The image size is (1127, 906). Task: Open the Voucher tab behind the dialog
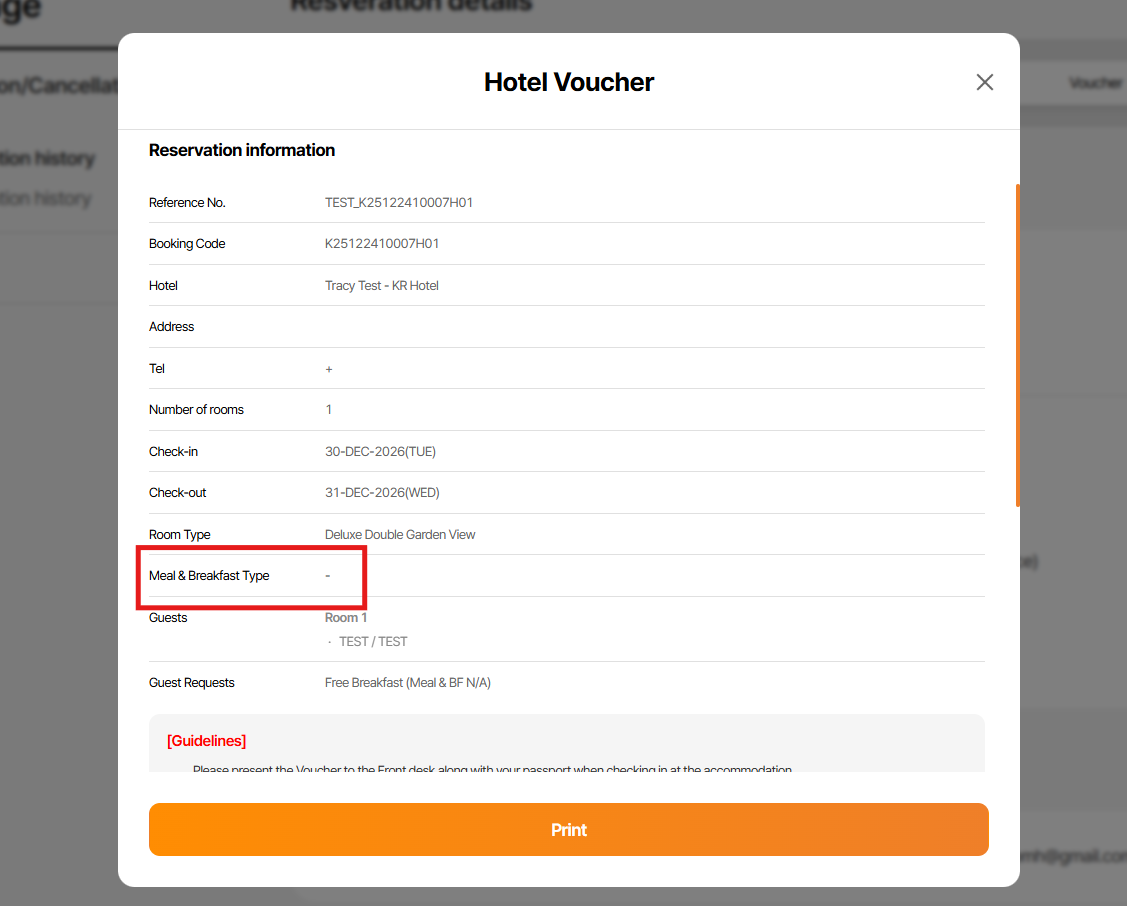1094,83
